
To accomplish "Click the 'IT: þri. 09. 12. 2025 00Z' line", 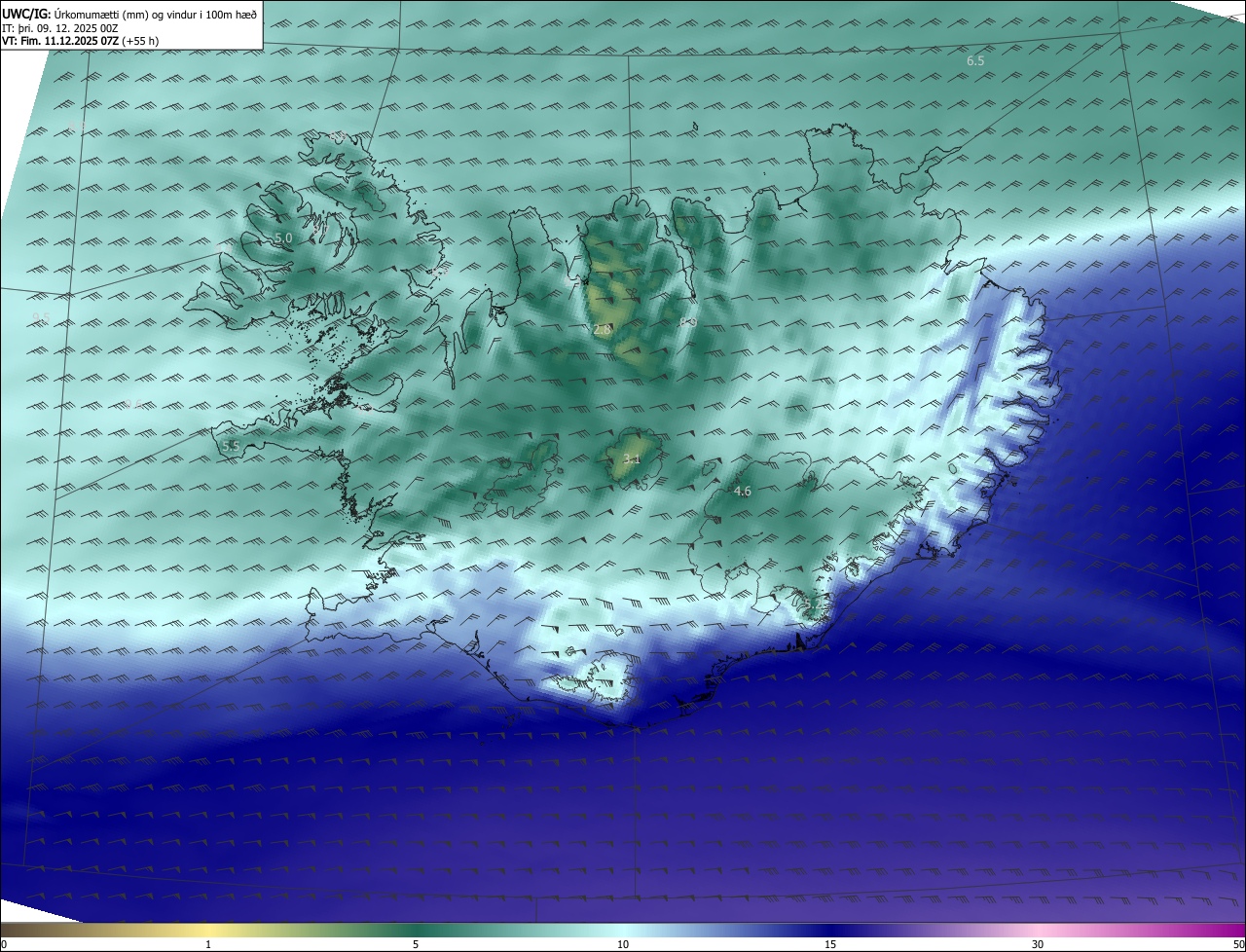I will coord(60,28).
